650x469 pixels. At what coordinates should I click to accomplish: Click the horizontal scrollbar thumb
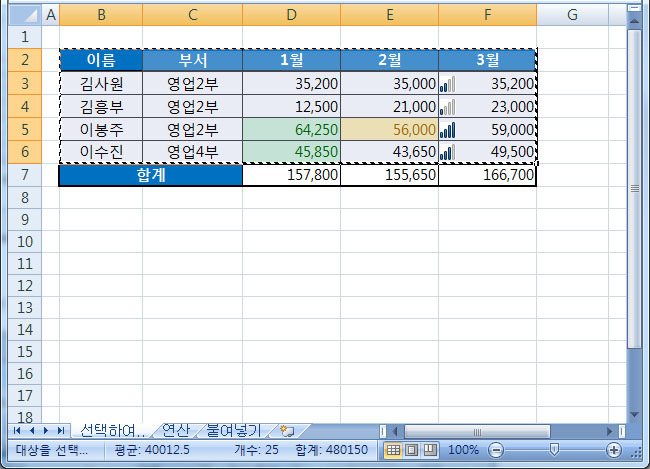[x=477, y=432]
